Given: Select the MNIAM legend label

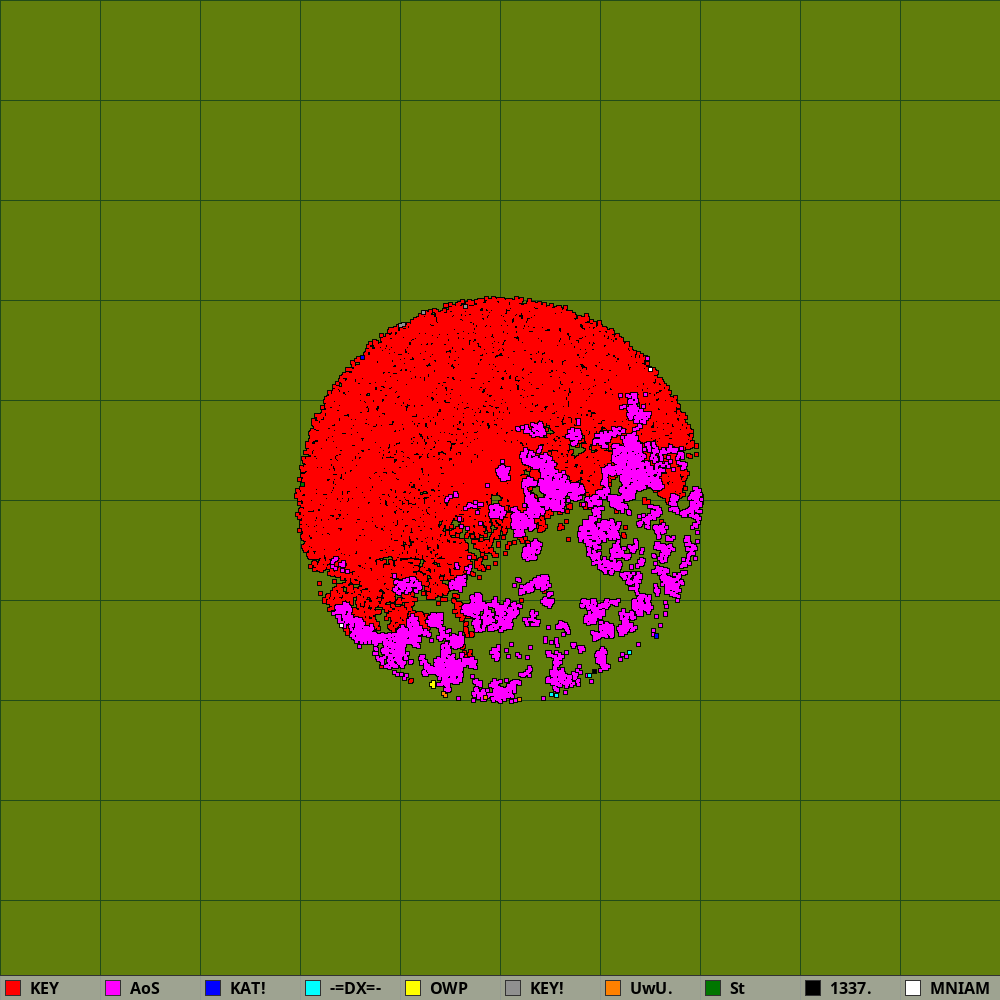Looking at the screenshot, I should coord(960,989).
